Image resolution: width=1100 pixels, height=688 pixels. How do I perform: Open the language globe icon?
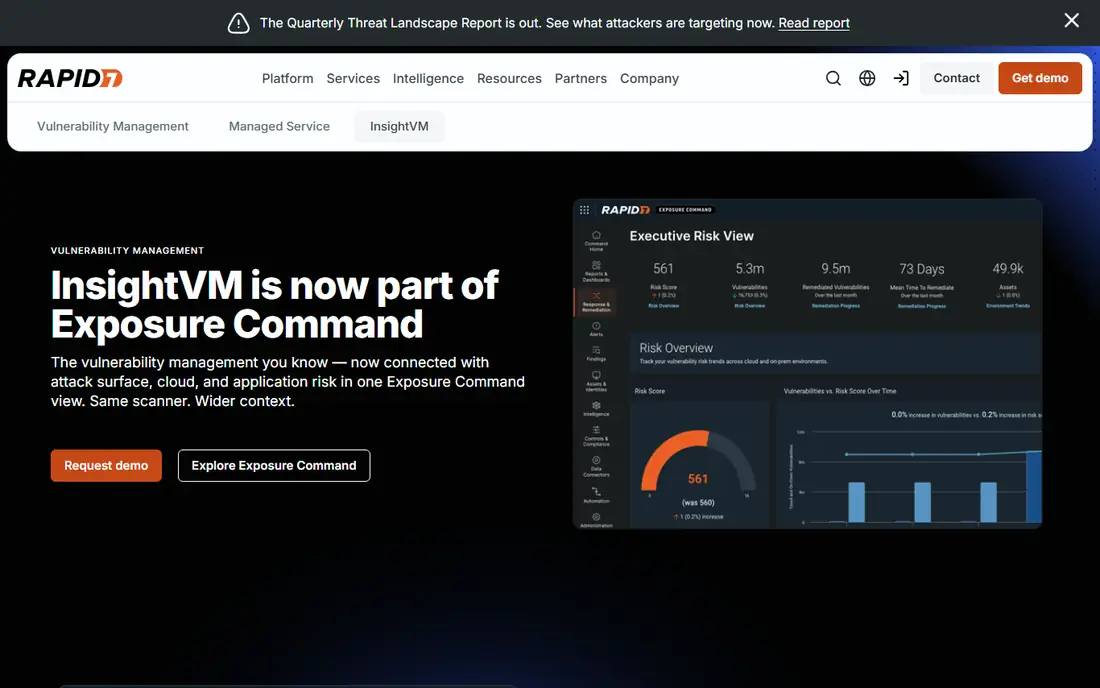tap(867, 78)
